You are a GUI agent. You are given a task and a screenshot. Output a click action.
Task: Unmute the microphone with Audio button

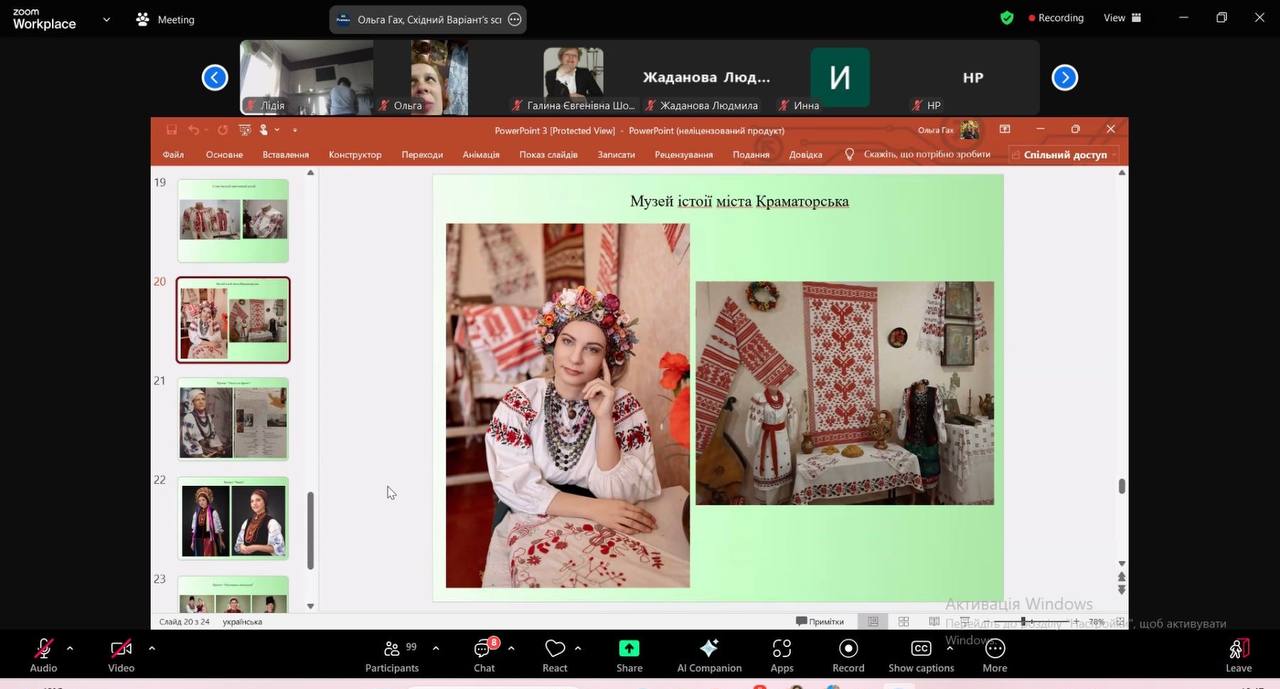(x=44, y=649)
